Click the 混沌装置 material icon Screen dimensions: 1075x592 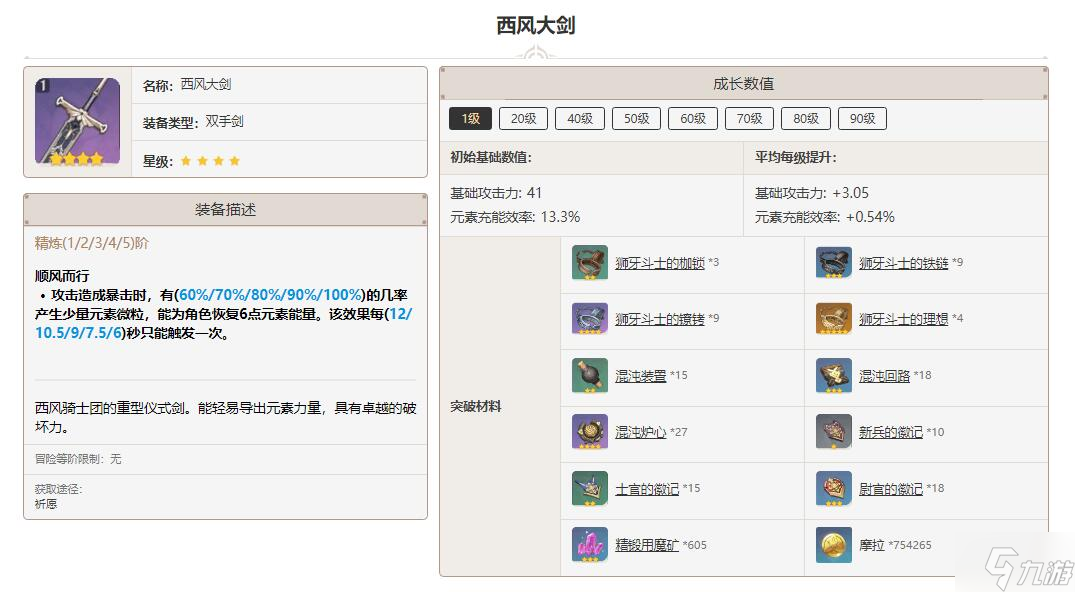click(x=590, y=376)
